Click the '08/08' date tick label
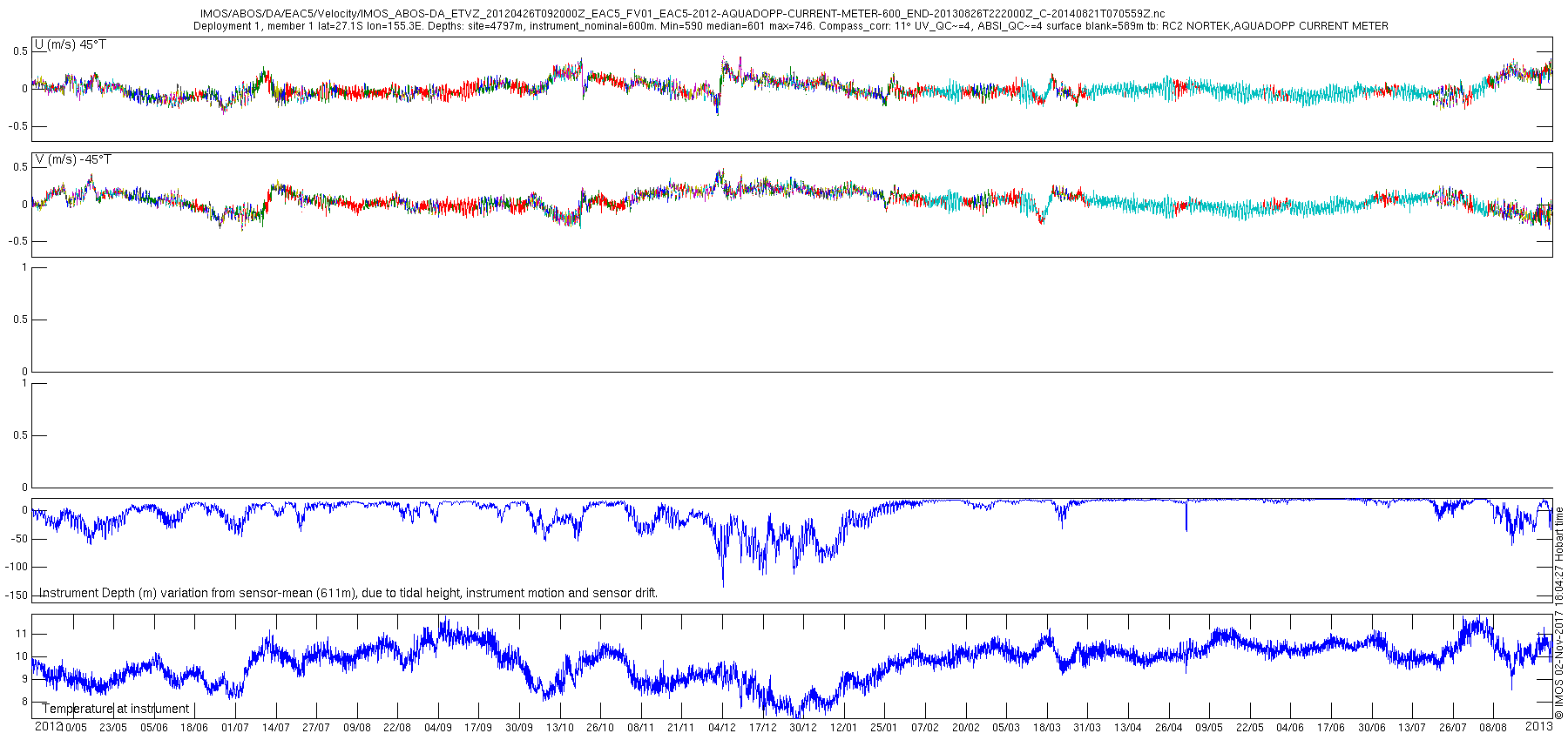 [1493, 728]
